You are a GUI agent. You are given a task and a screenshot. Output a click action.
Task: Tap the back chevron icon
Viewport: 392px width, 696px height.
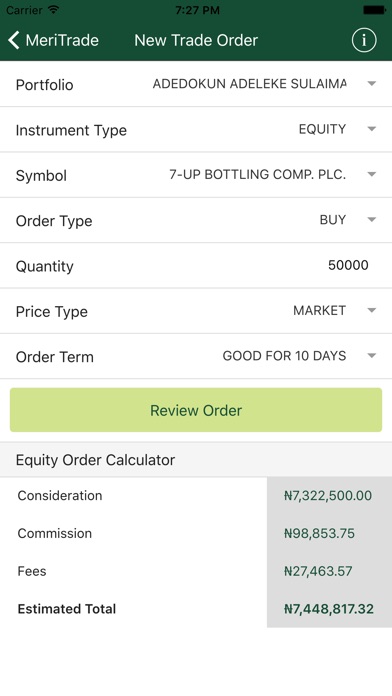[x=14, y=40]
